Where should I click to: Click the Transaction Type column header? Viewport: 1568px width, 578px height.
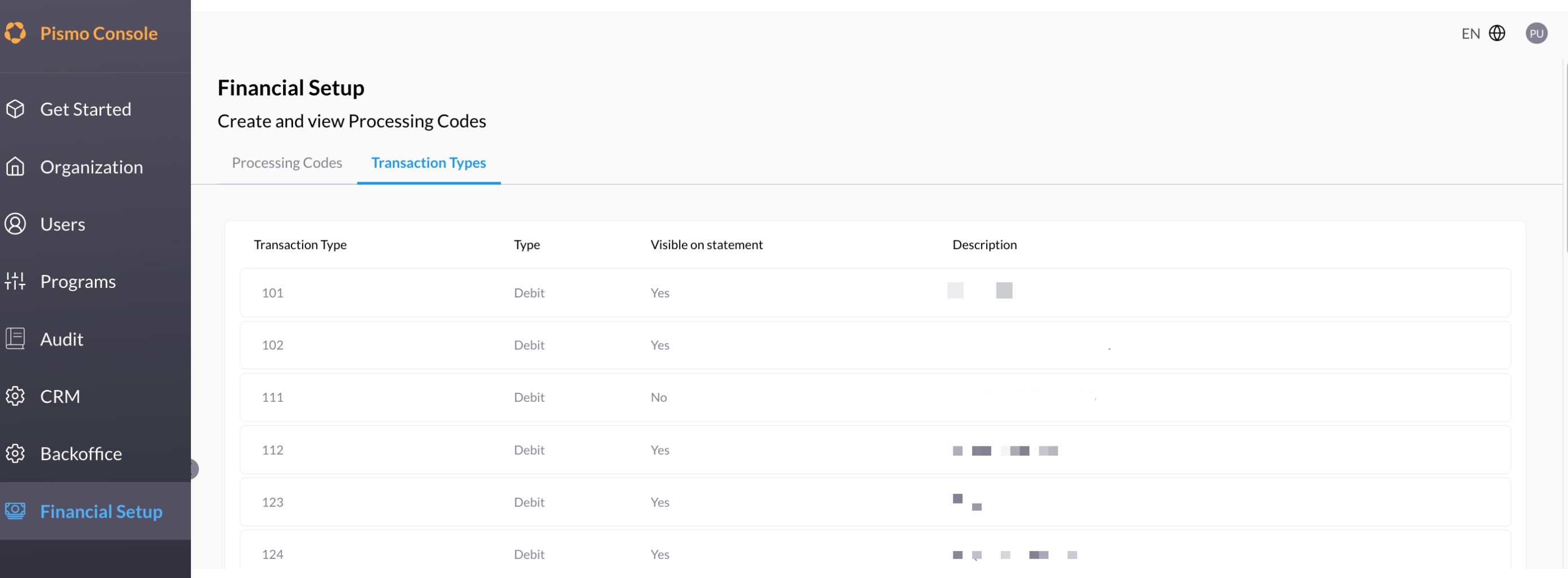300,244
